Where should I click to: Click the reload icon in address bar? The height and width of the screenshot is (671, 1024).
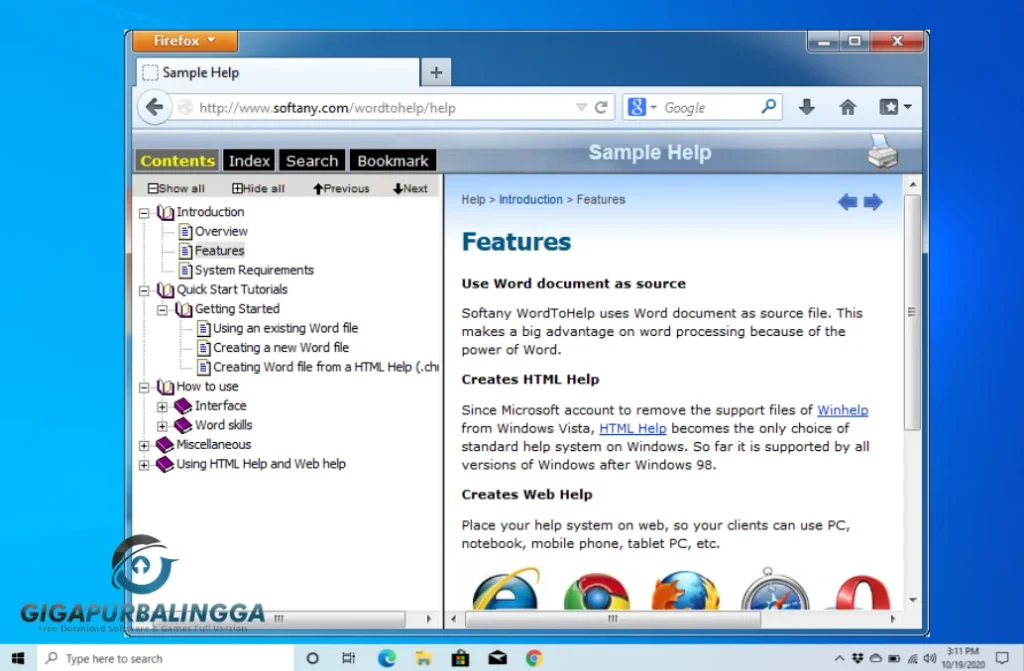pos(601,107)
